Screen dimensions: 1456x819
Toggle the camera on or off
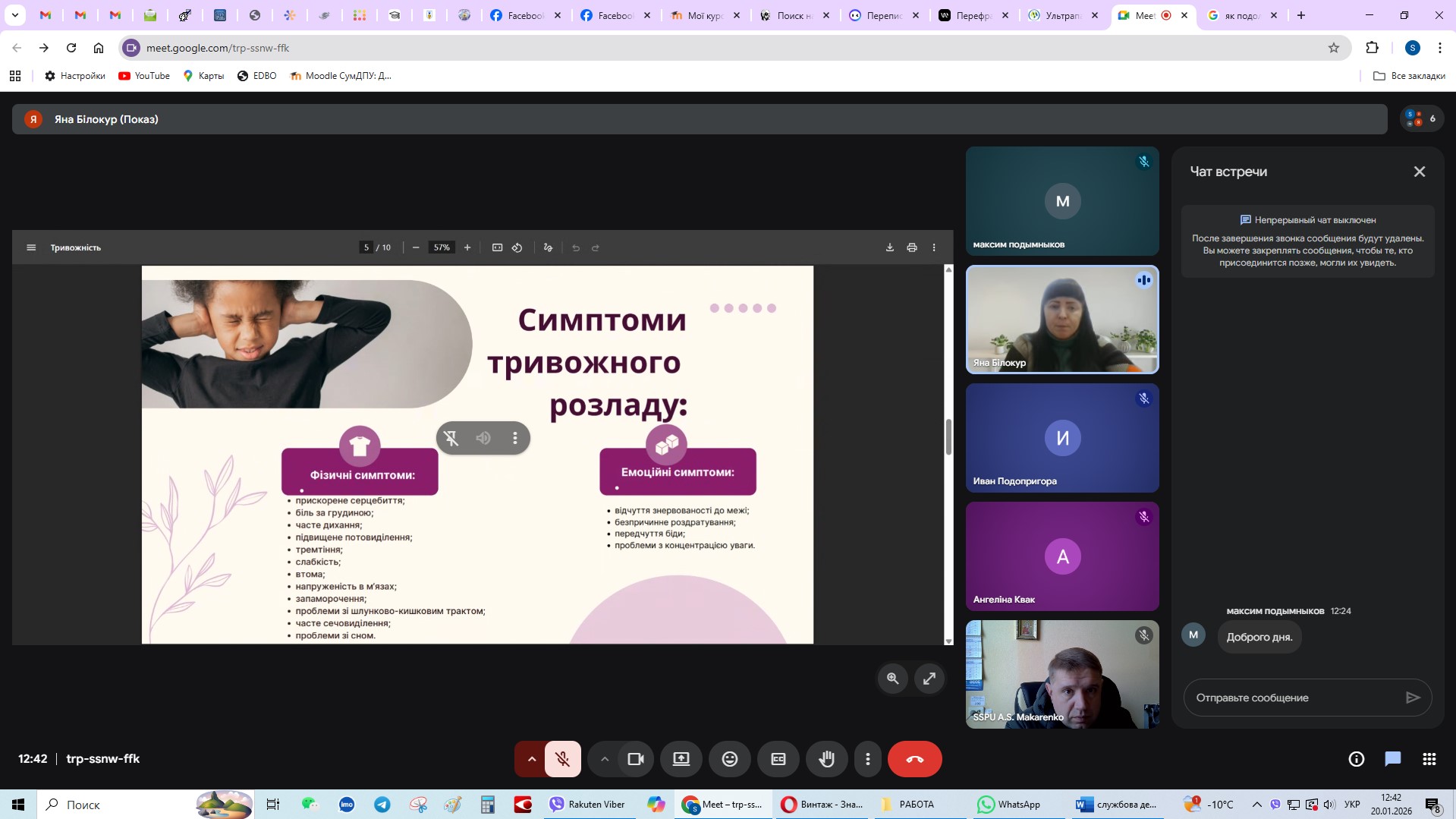[x=635, y=759]
